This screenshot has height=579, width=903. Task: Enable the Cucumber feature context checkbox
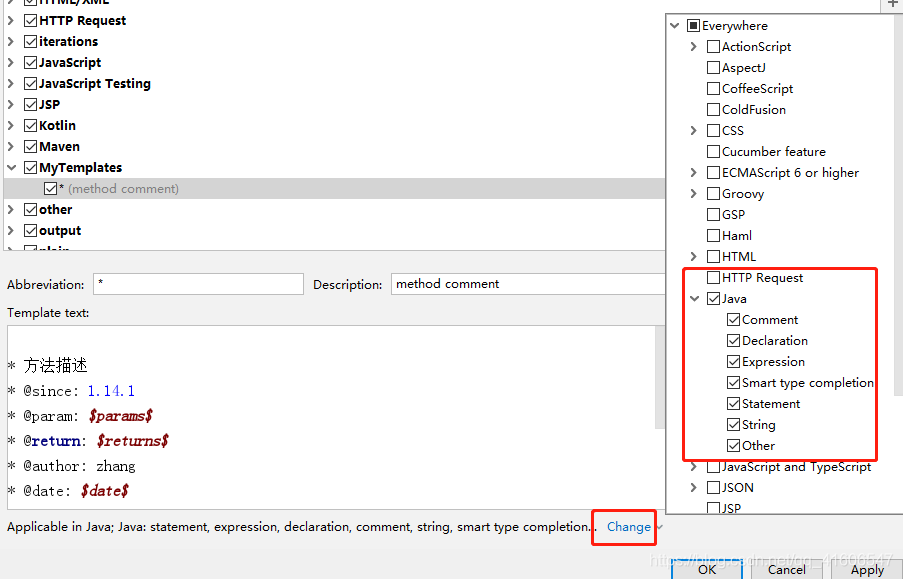point(713,152)
